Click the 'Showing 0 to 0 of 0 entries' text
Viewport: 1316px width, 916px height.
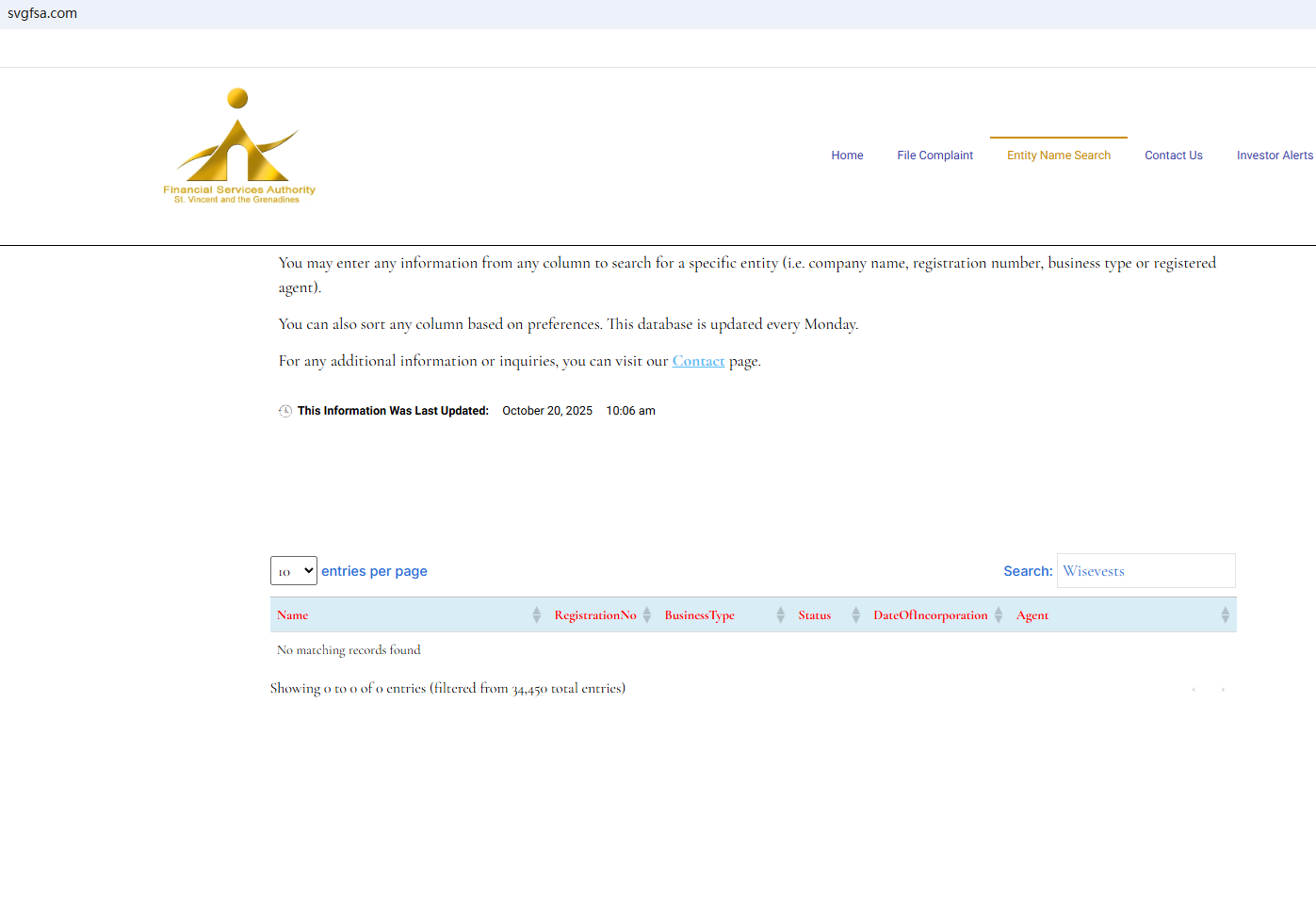(x=447, y=689)
